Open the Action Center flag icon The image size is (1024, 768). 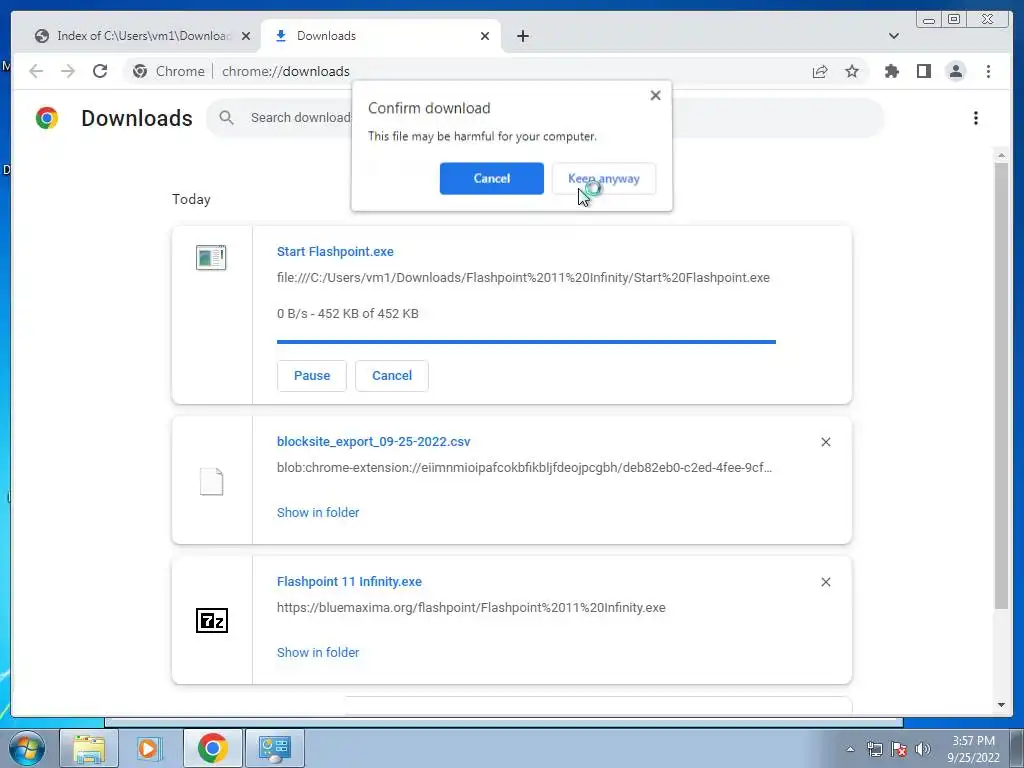tap(899, 749)
